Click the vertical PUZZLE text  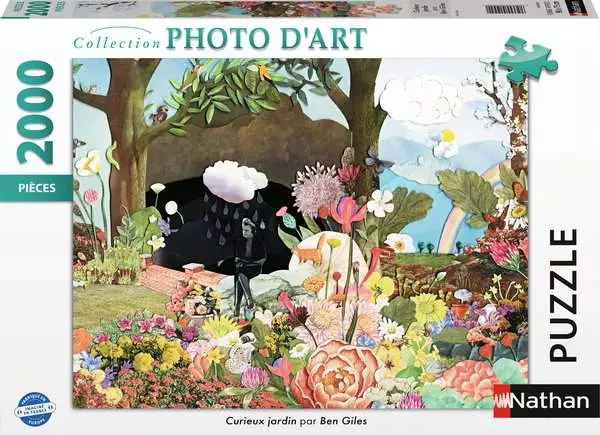click(565, 293)
